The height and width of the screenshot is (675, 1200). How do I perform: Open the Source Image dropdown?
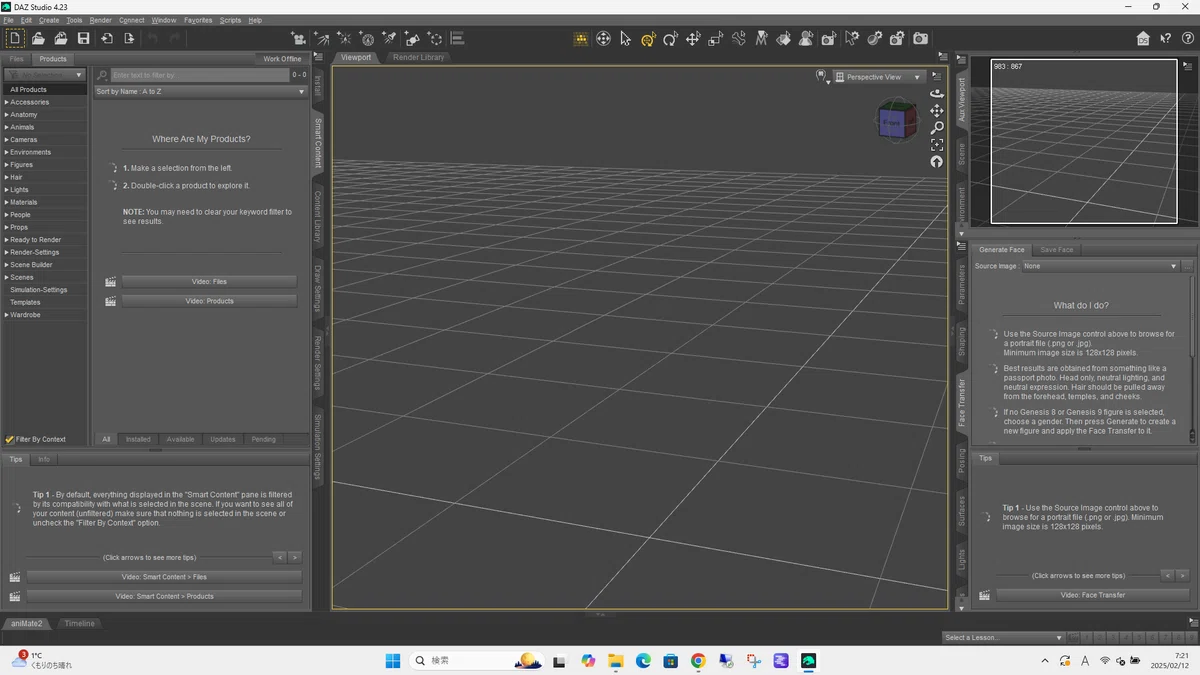coord(1101,266)
